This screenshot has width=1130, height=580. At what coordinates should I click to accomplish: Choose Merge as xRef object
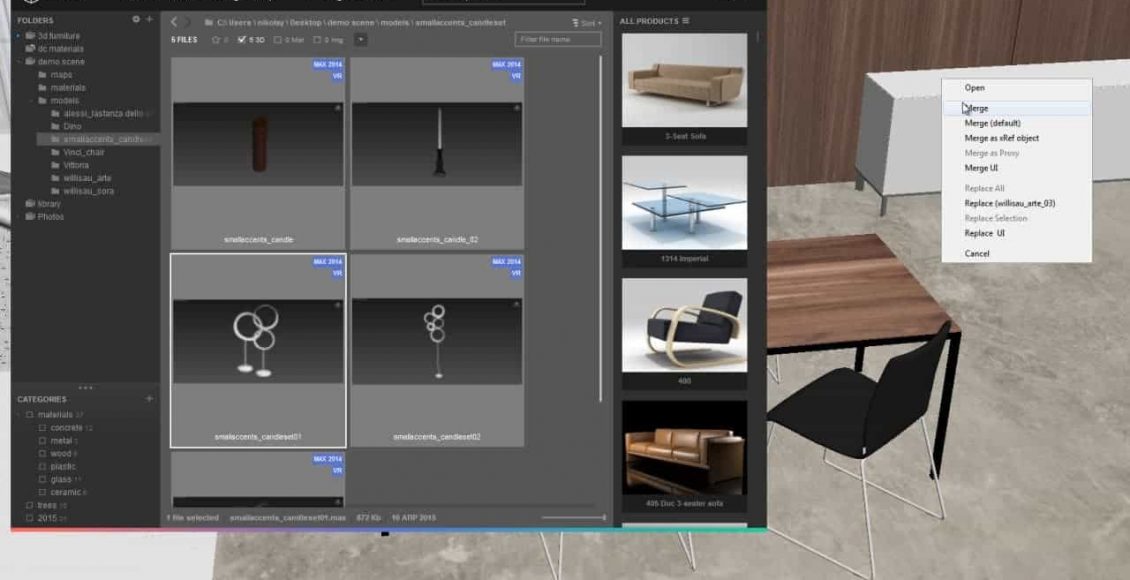[1001, 138]
